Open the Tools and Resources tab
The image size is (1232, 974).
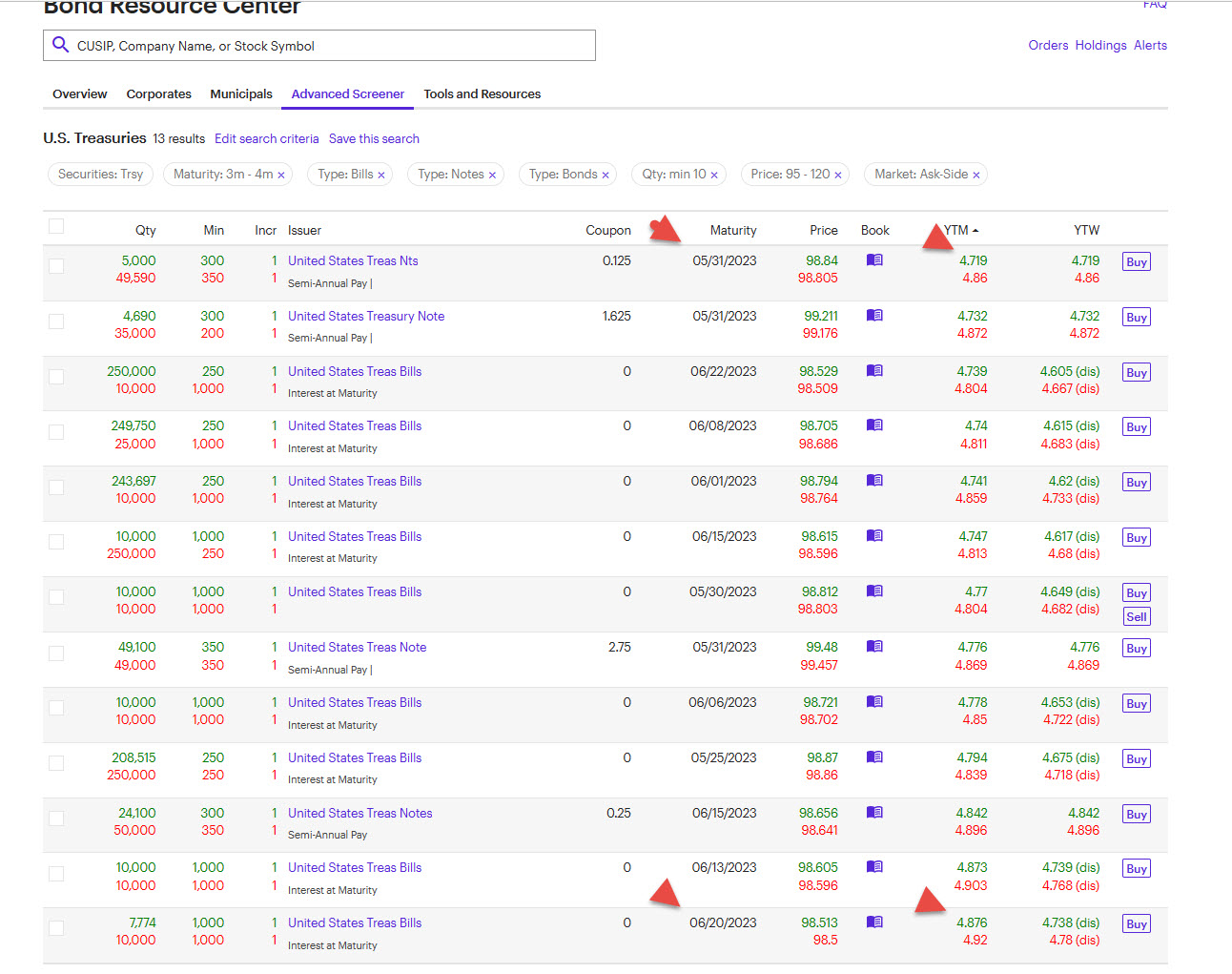482,93
